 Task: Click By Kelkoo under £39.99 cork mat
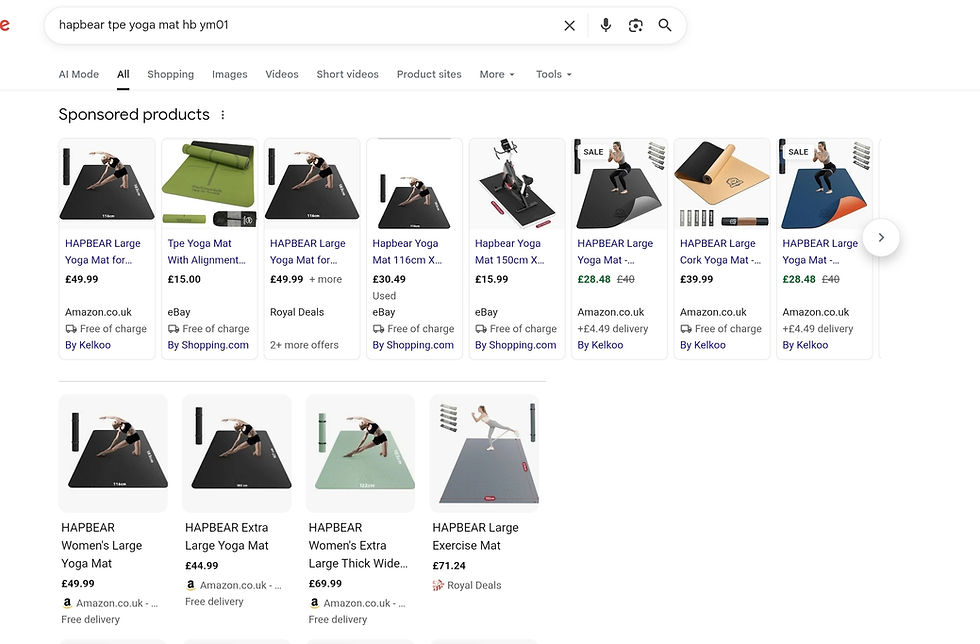pyautogui.click(x=702, y=345)
